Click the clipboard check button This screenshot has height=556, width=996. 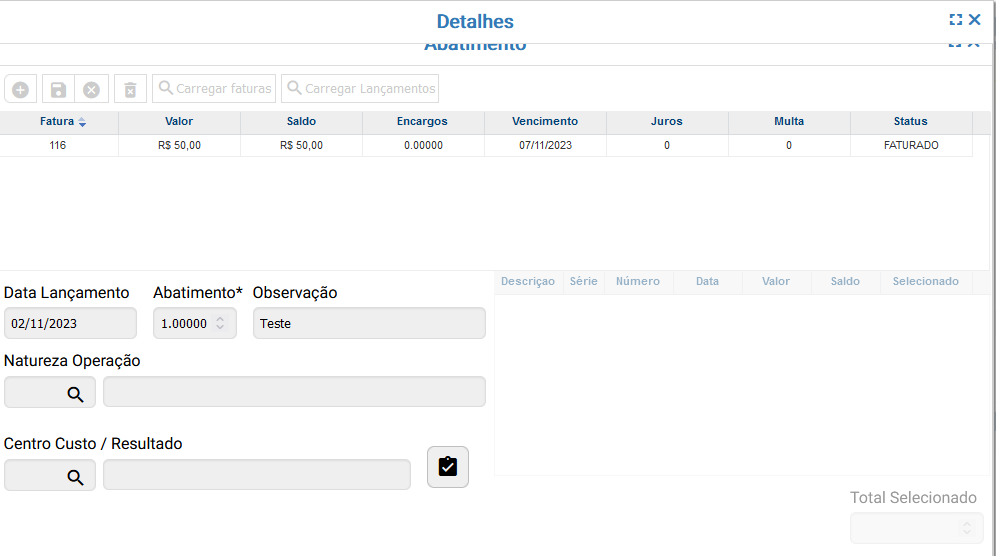pos(447,467)
